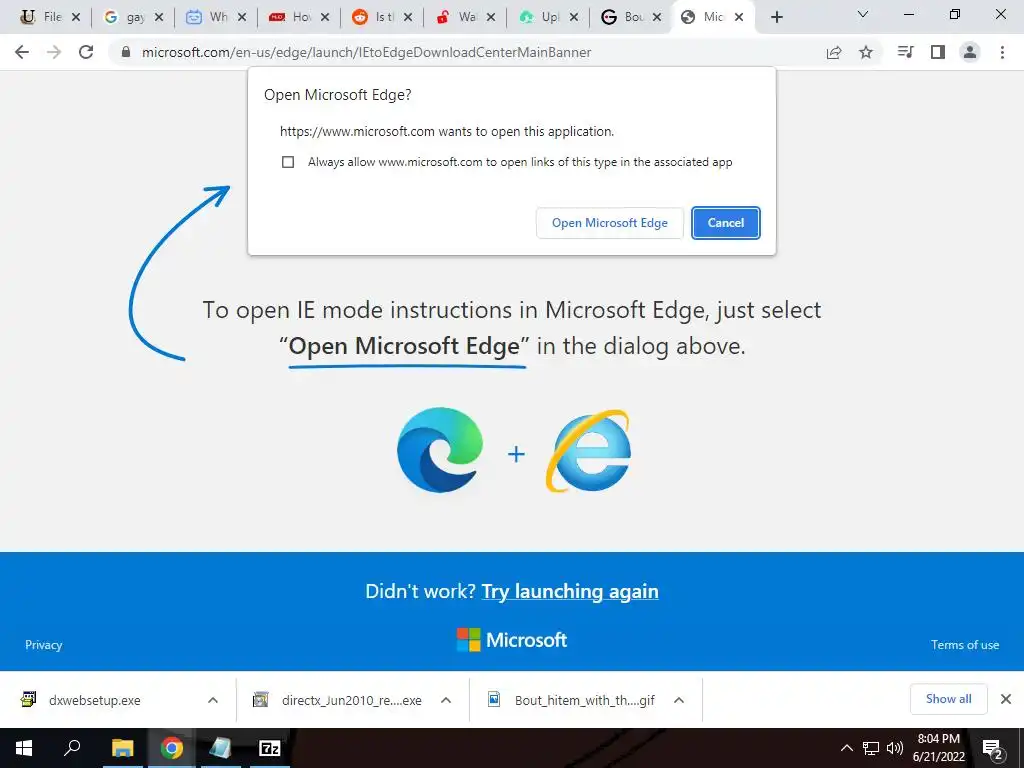Click the Internet Explorer logo image
The height and width of the screenshot is (768, 1024).
588,451
